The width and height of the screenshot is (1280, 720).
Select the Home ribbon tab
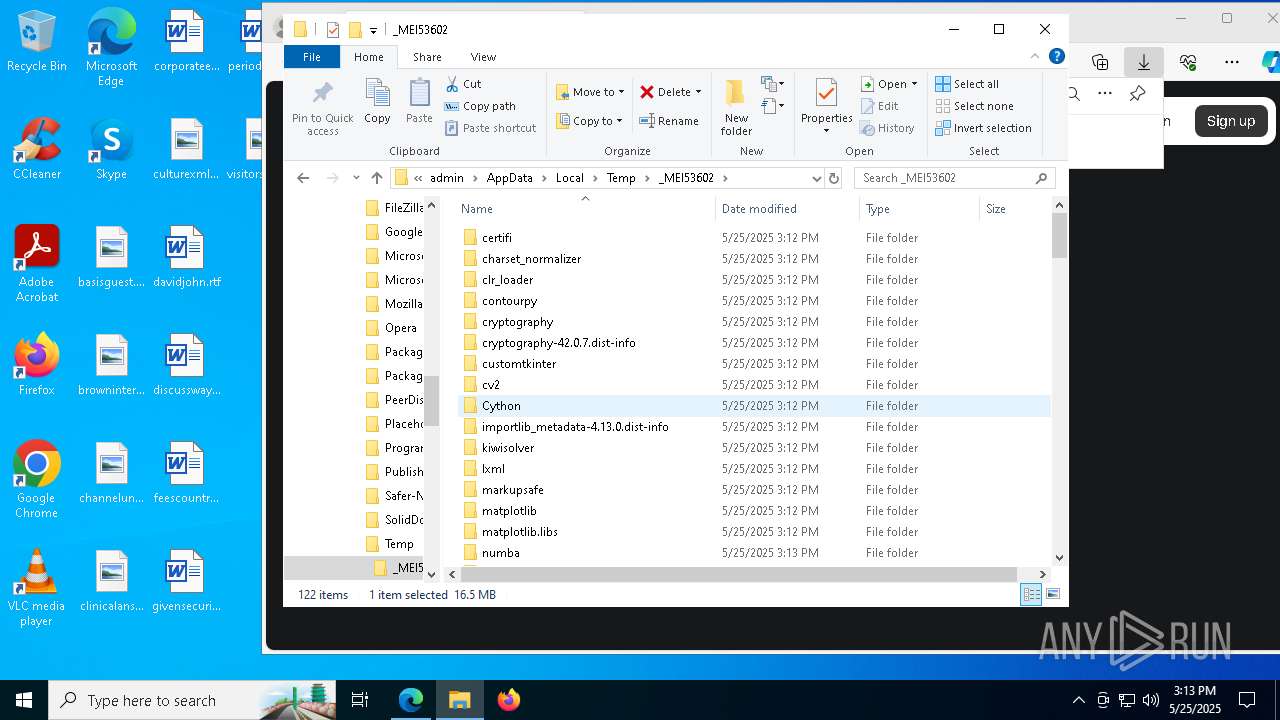(x=368, y=57)
